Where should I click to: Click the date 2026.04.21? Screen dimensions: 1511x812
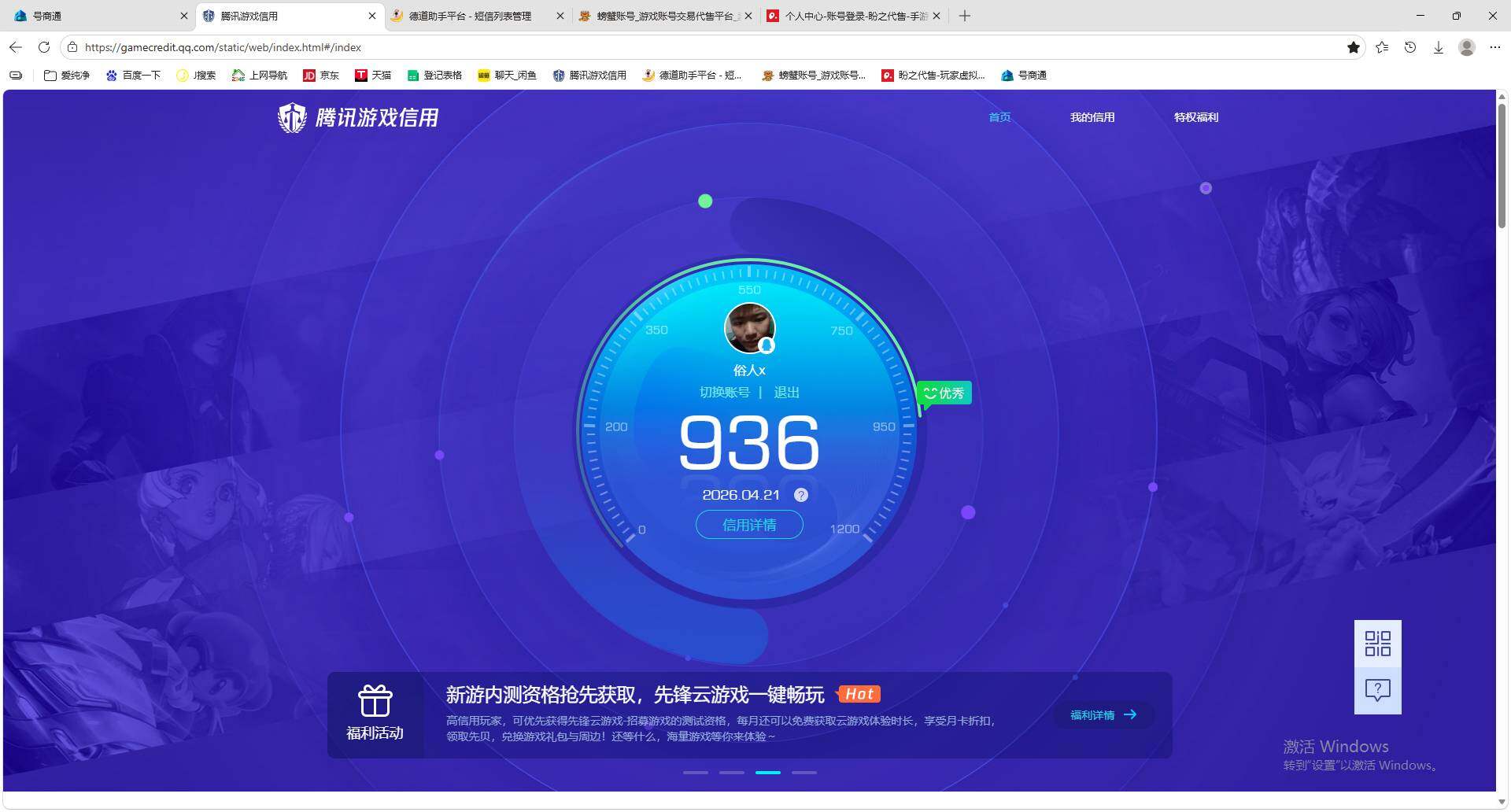741,495
